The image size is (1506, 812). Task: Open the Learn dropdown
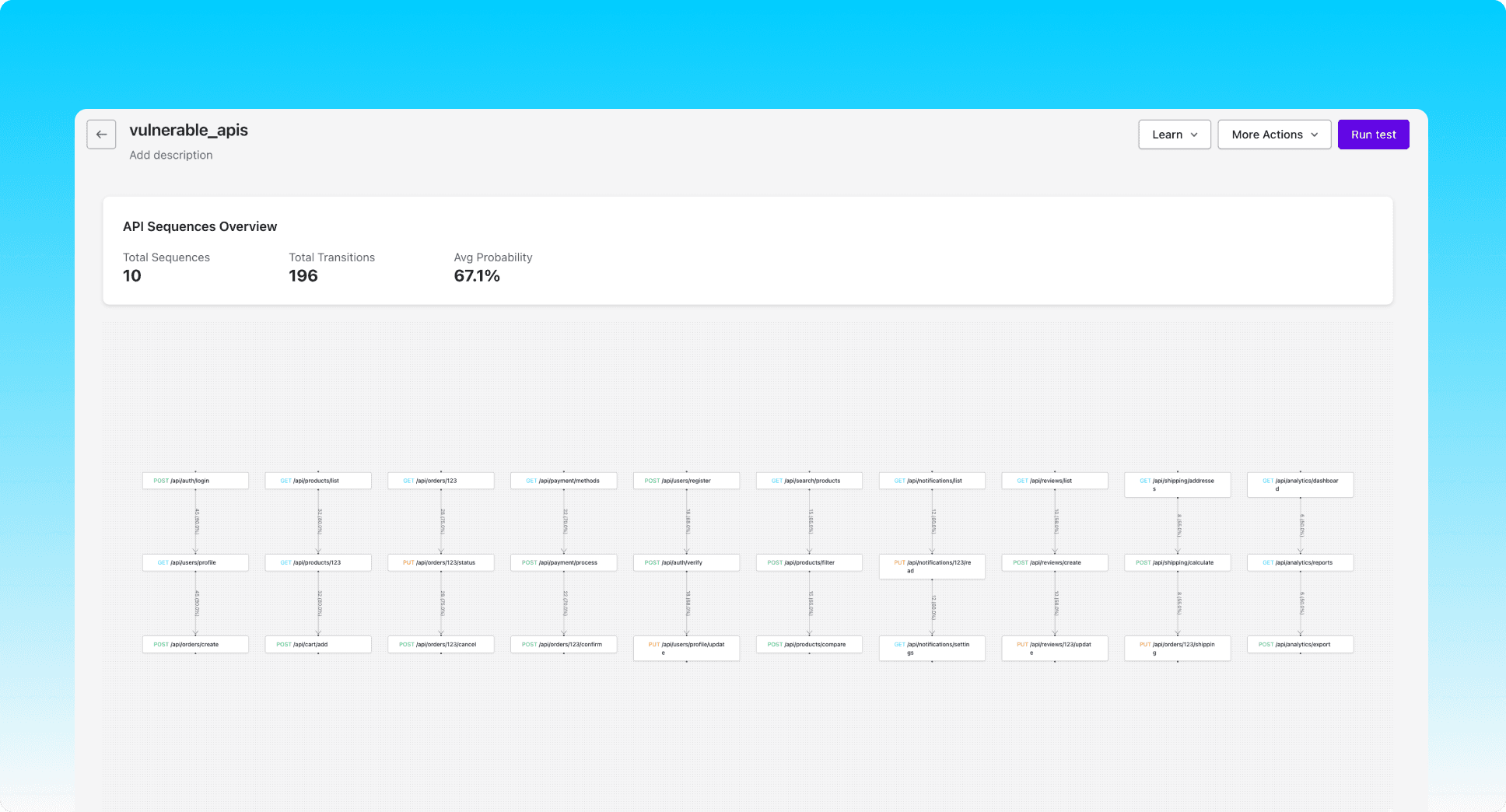pyautogui.click(x=1175, y=135)
